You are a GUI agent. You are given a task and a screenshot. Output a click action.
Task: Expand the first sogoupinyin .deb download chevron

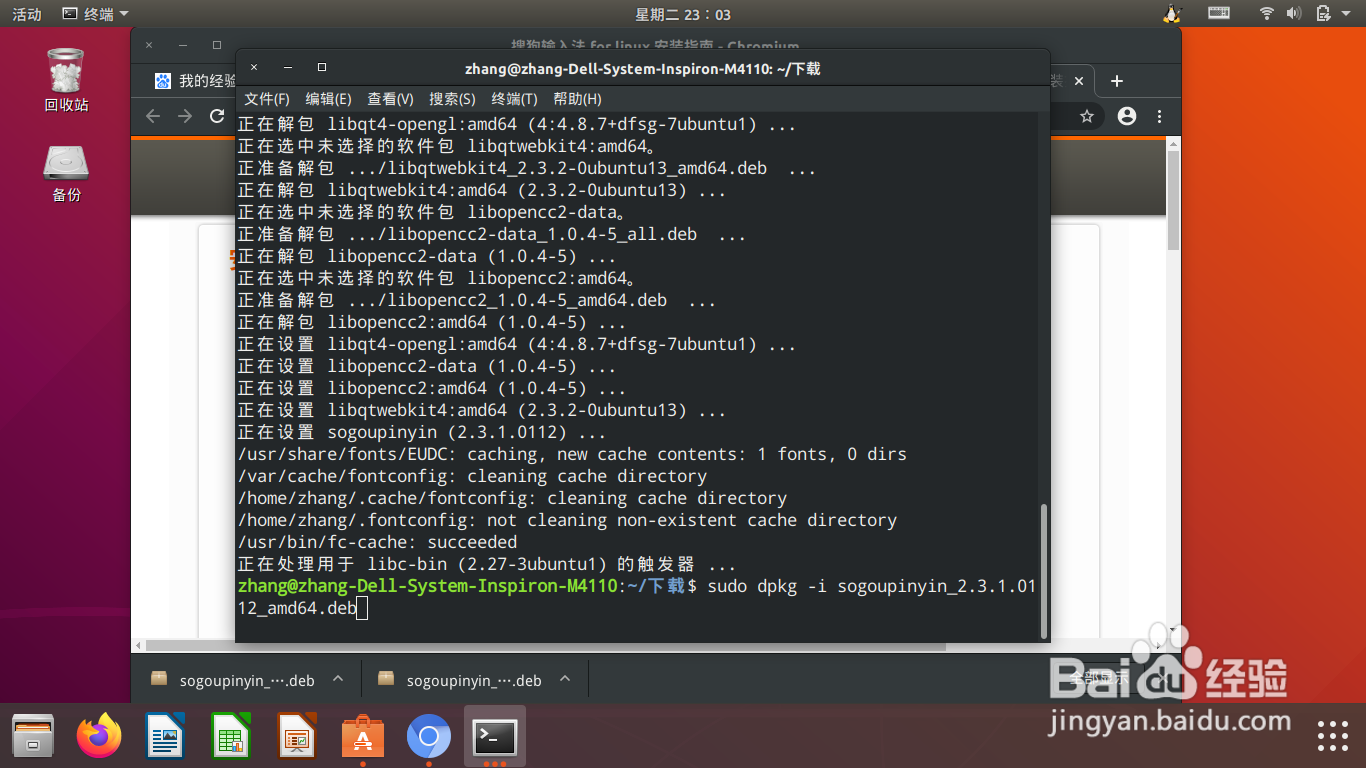pos(338,679)
